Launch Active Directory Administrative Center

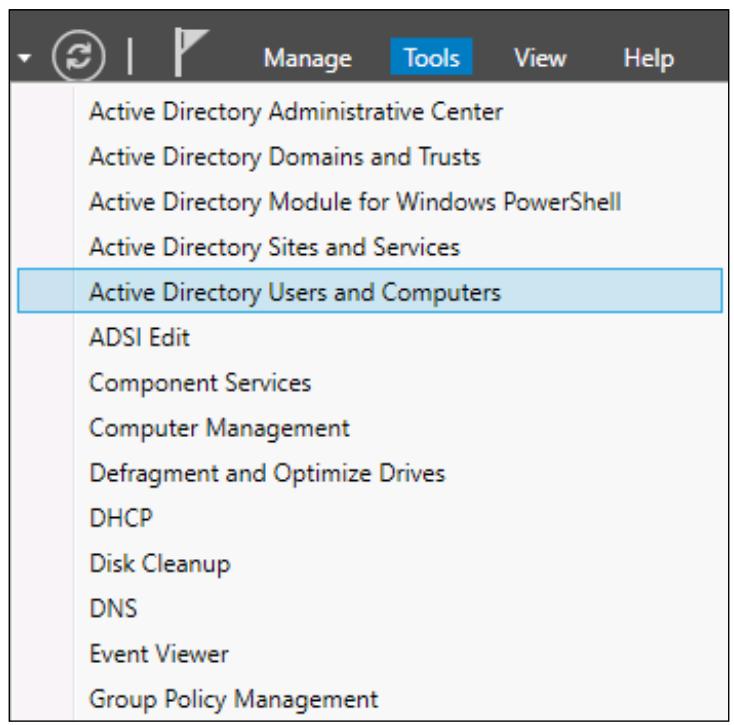[370, 111]
